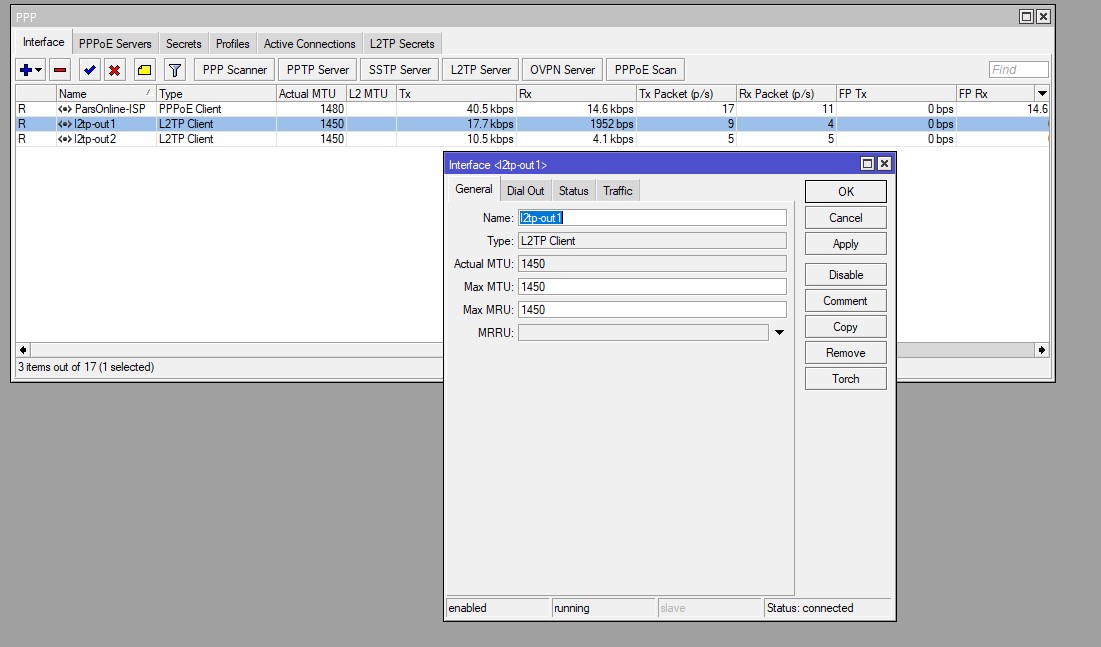Open the L2TP Secrets tab

[x=402, y=44]
